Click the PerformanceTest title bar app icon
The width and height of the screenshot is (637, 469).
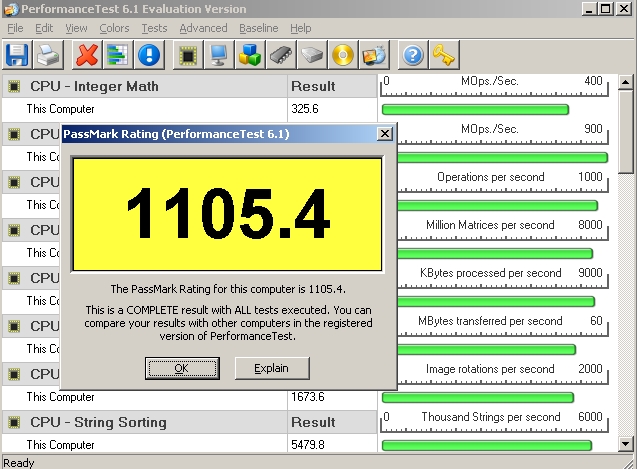11,9
